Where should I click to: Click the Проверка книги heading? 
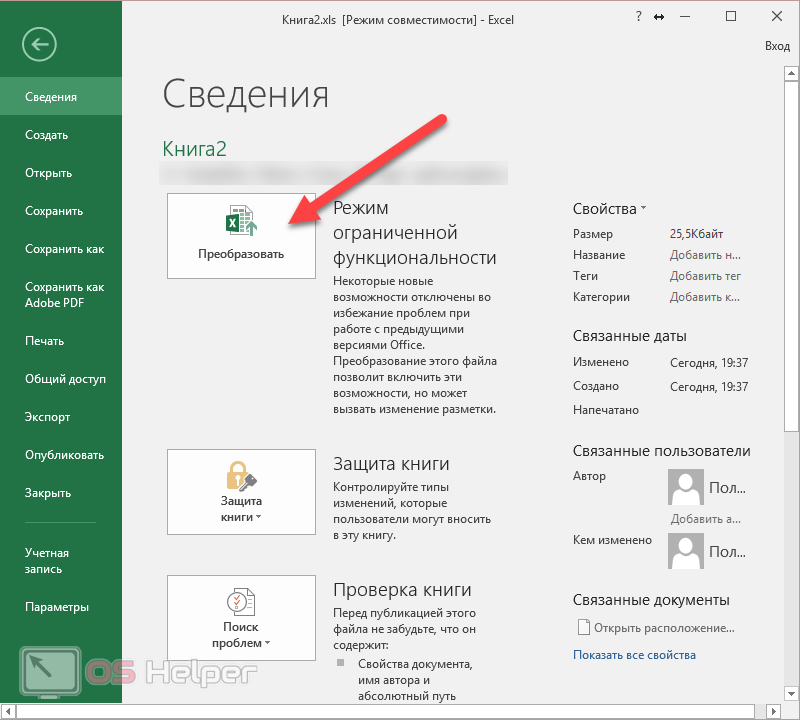point(402,589)
